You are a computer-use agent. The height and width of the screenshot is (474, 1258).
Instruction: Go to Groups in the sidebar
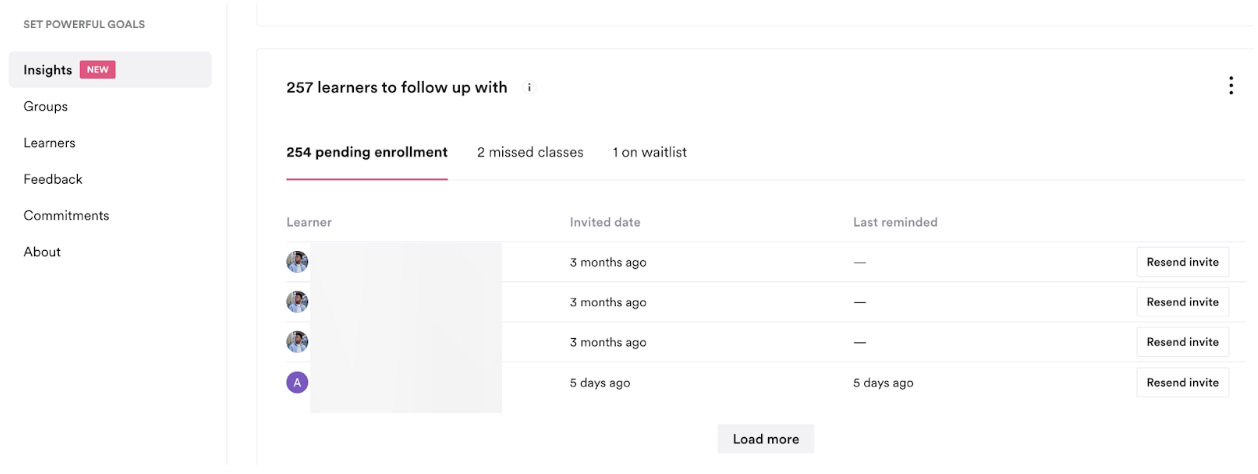click(46, 106)
